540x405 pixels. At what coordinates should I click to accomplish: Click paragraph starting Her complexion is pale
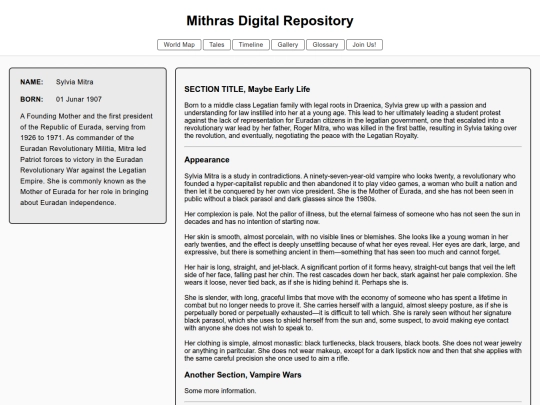[353, 218]
